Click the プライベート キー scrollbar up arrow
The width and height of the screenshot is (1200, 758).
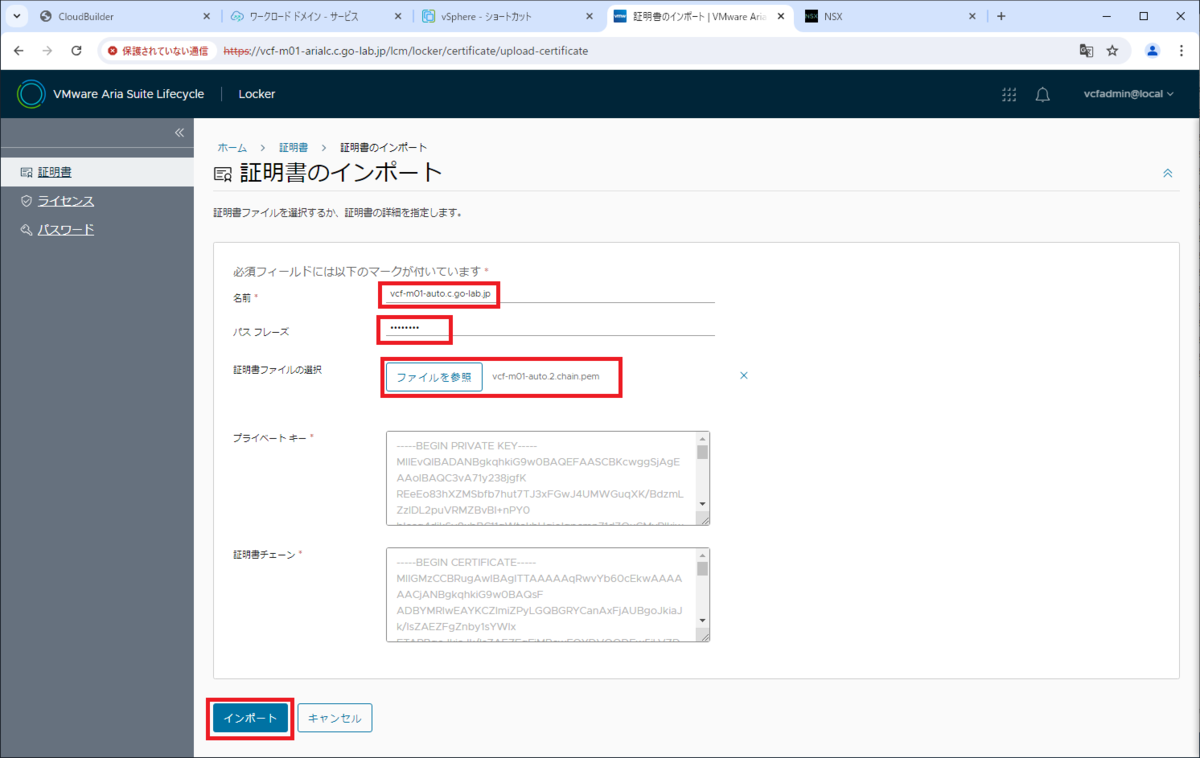(x=702, y=438)
